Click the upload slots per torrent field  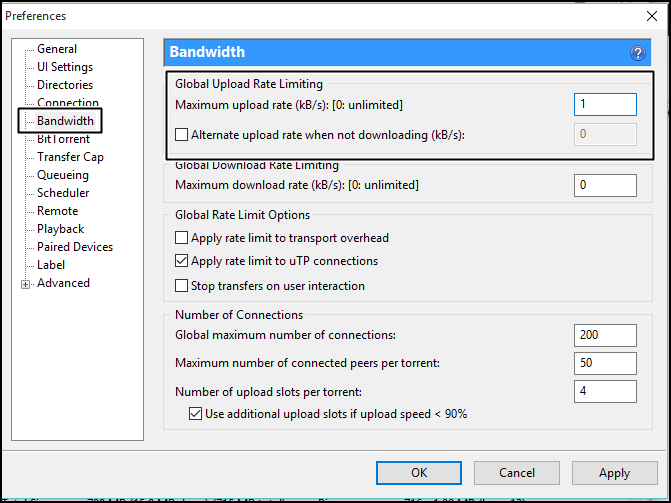pyautogui.click(x=605, y=391)
